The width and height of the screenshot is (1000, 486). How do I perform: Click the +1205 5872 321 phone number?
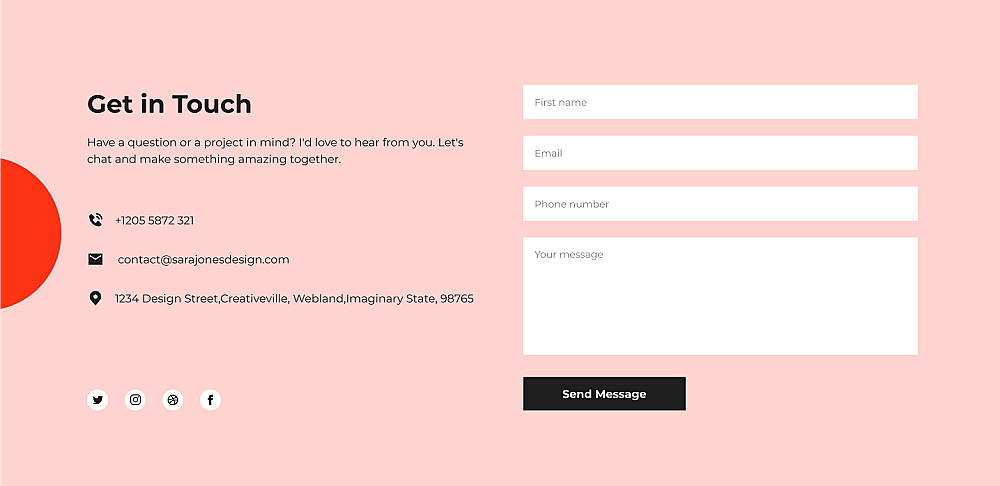point(154,220)
